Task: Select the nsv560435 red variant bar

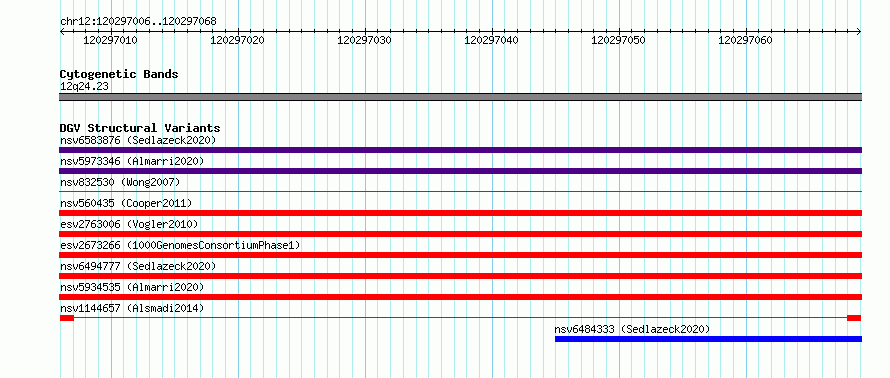Action: click(x=460, y=213)
